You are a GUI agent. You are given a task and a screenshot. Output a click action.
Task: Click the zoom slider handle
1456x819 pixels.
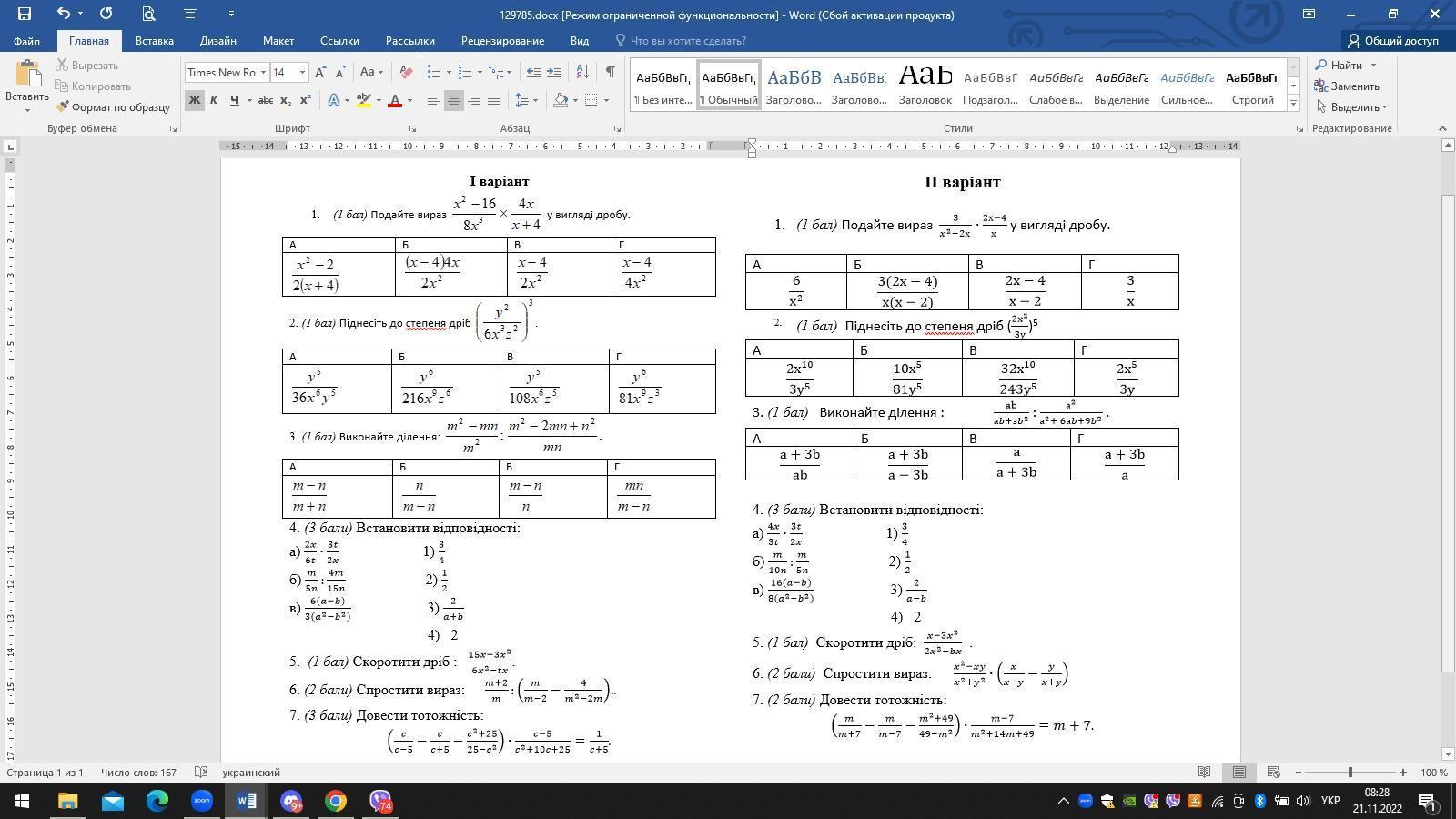tap(1350, 773)
